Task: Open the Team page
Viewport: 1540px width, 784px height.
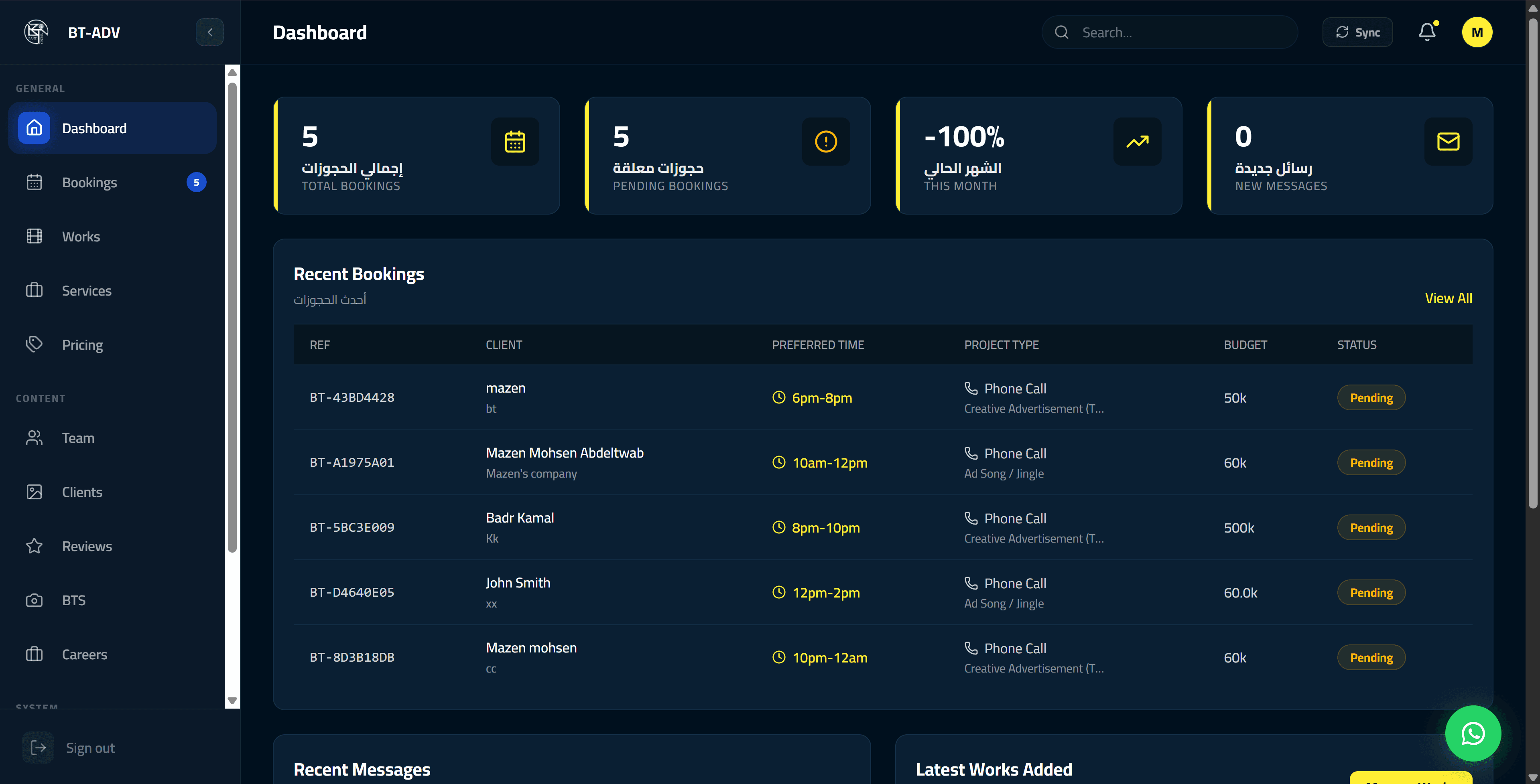Action: tap(112, 438)
